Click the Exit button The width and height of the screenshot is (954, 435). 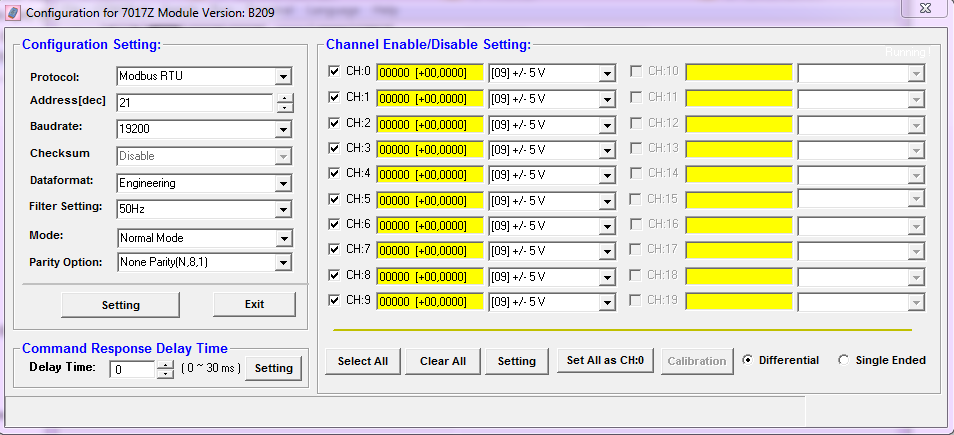[254, 305]
